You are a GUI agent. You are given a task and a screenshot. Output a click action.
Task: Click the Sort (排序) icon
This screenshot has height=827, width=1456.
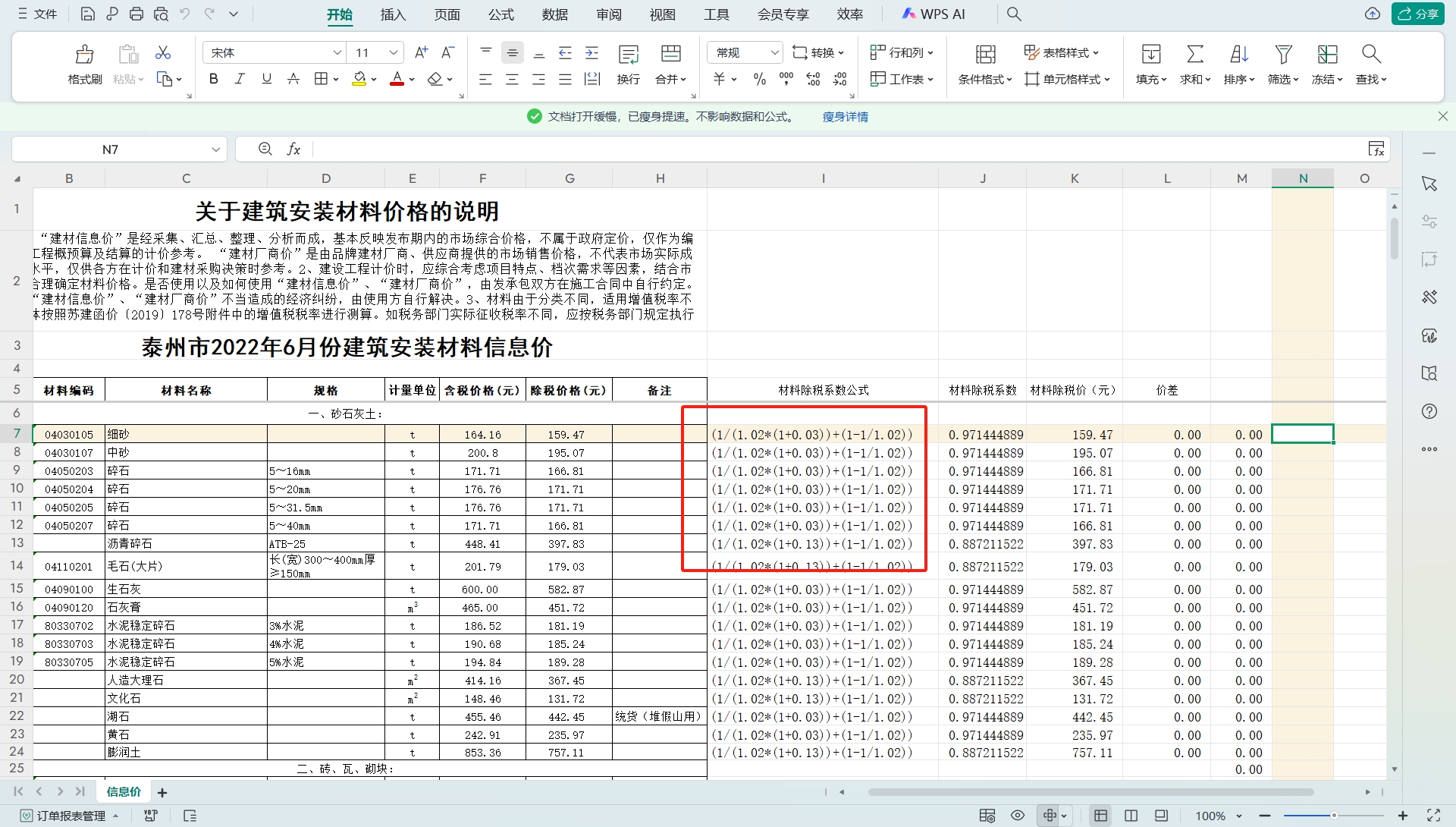(x=1239, y=54)
